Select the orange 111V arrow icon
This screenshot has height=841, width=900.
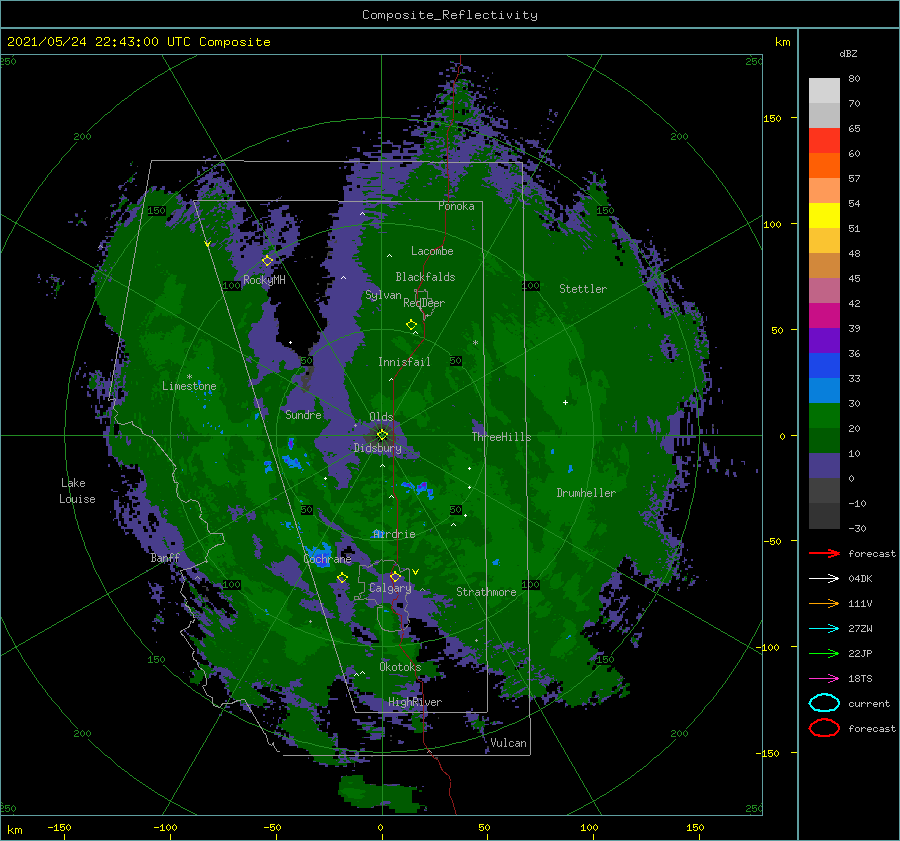tap(824, 603)
